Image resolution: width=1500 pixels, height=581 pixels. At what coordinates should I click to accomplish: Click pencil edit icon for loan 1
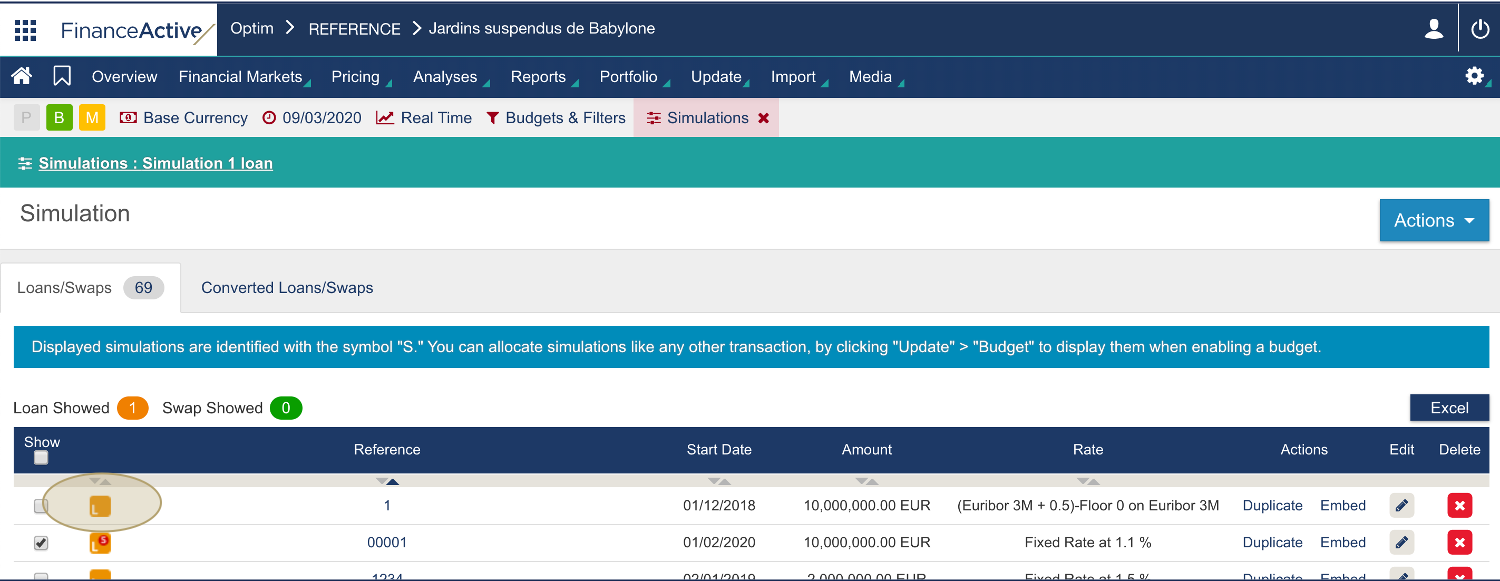1402,506
